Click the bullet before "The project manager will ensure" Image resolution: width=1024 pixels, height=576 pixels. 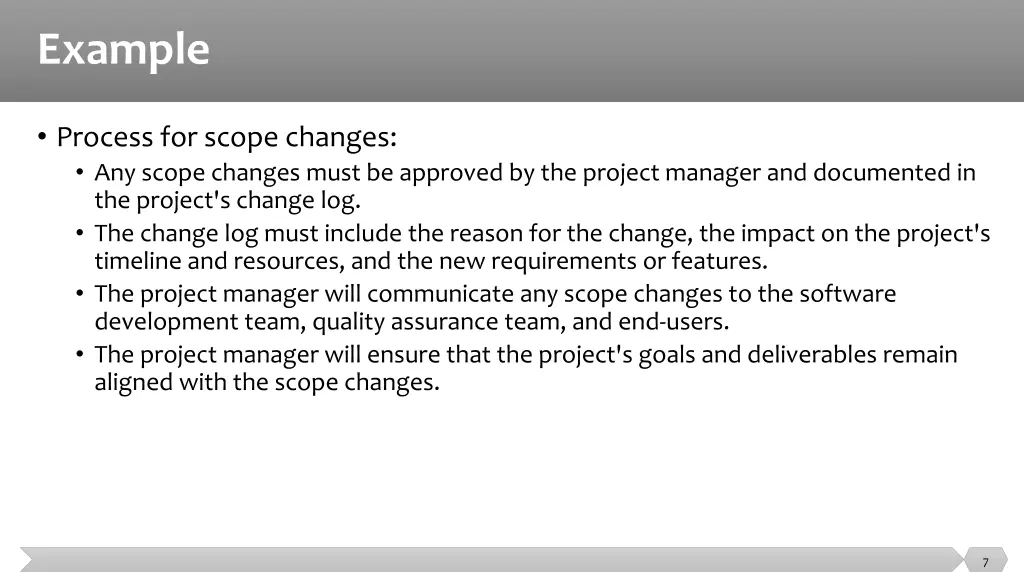[x=80, y=354]
